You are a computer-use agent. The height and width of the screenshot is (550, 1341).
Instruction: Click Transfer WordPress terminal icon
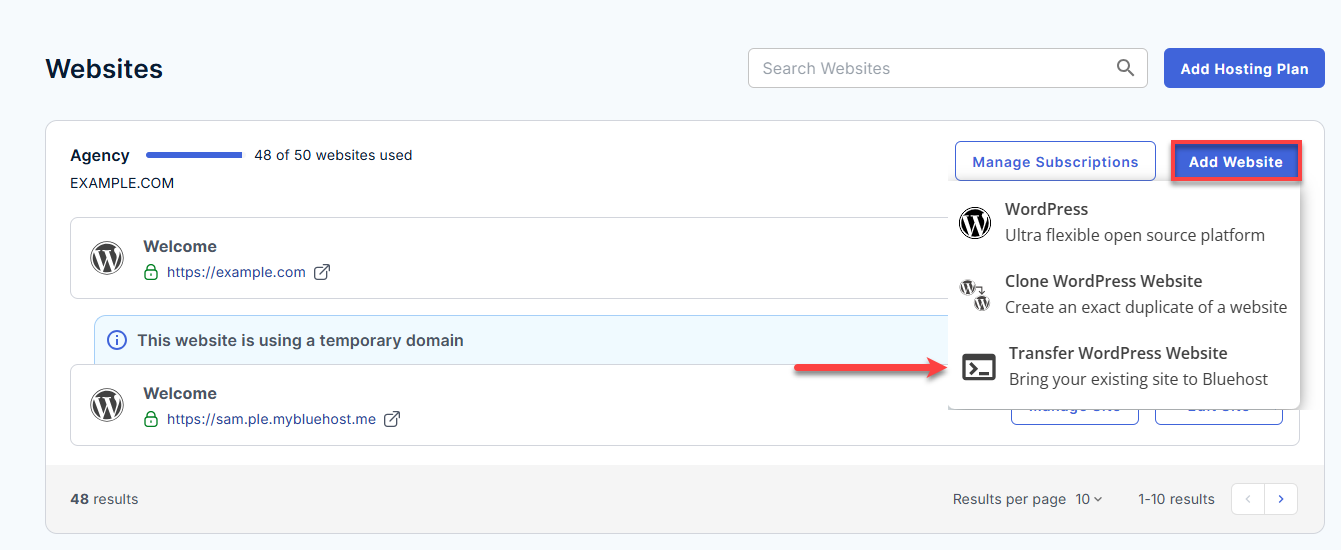(x=979, y=367)
